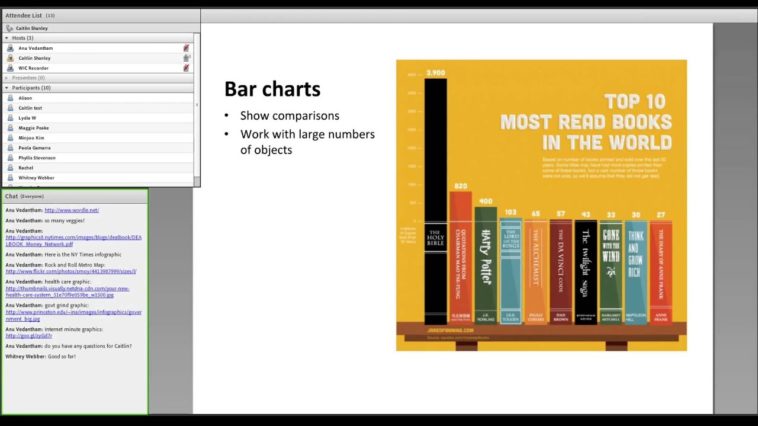
Task: Click Caitlin Shanley's microphone status icon
Action: pos(186,58)
